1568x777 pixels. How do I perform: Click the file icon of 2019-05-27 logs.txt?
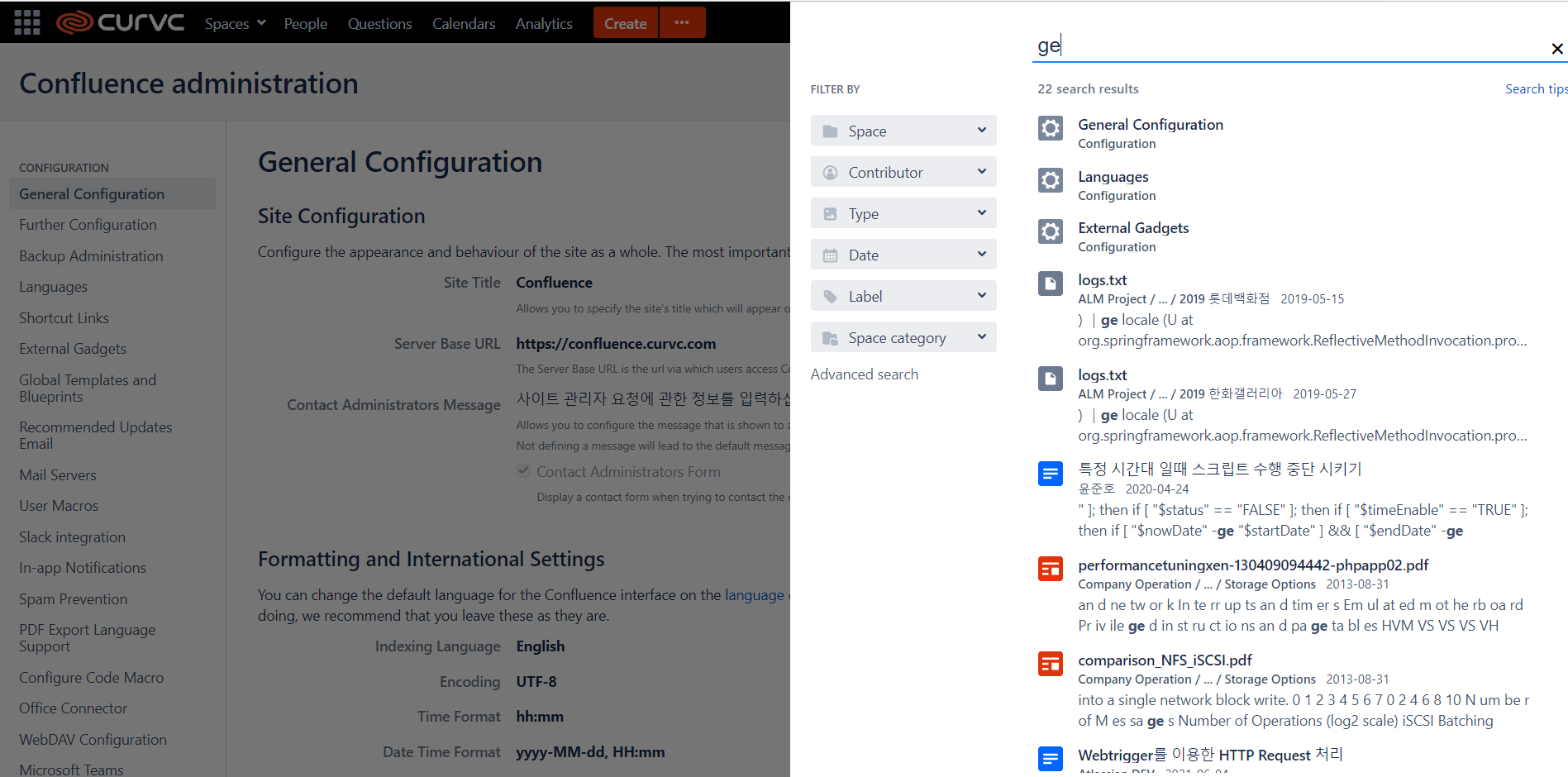pos(1051,379)
